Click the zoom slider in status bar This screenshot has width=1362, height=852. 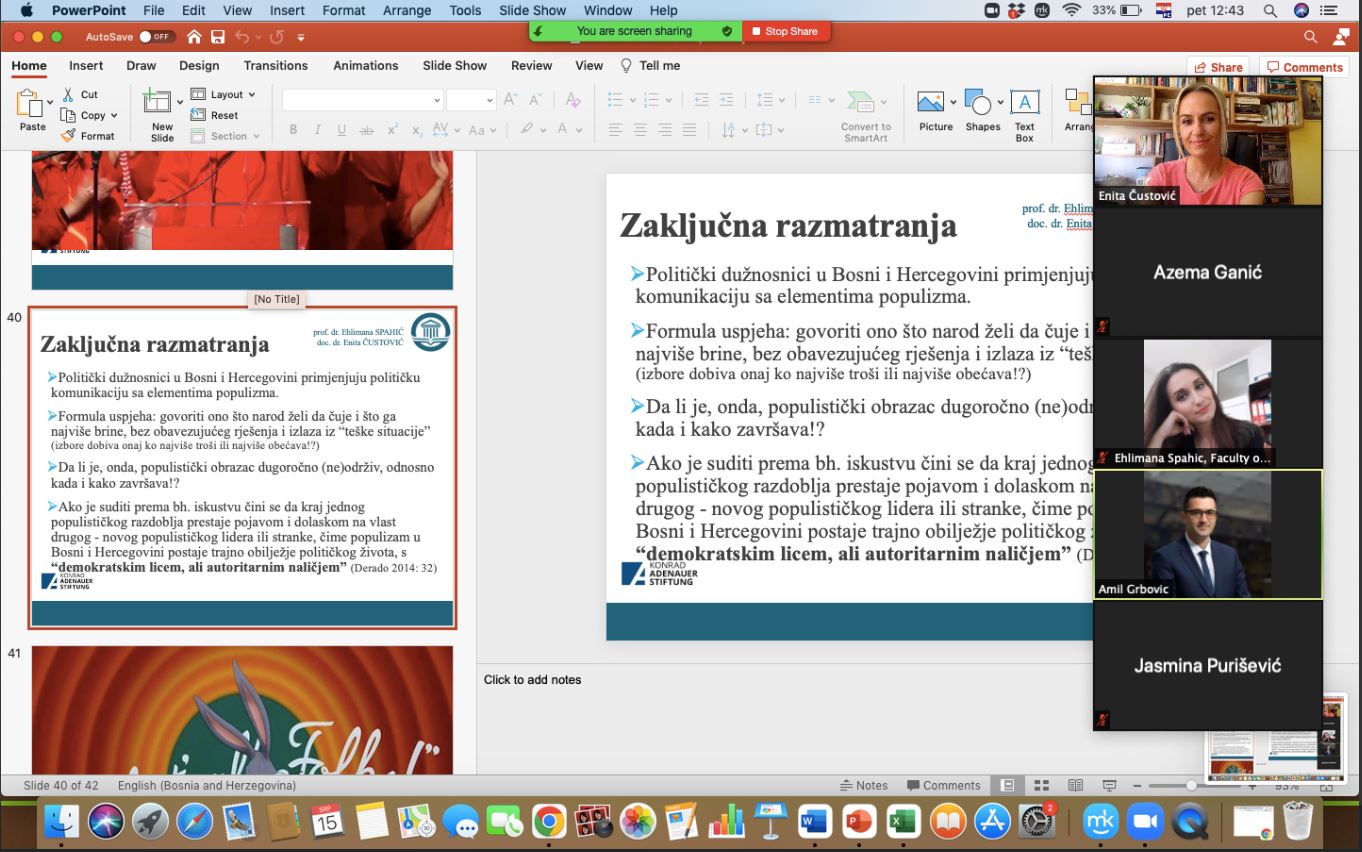point(1191,786)
